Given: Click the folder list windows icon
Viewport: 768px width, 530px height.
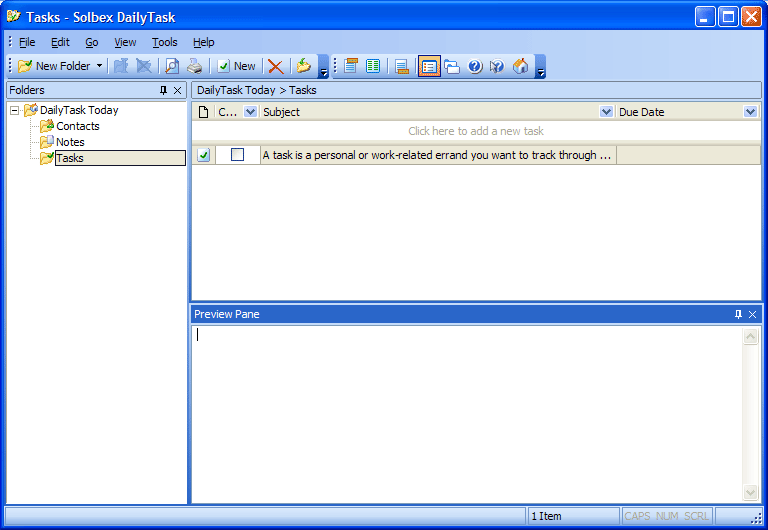Looking at the screenshot, I should pos(452,66).
